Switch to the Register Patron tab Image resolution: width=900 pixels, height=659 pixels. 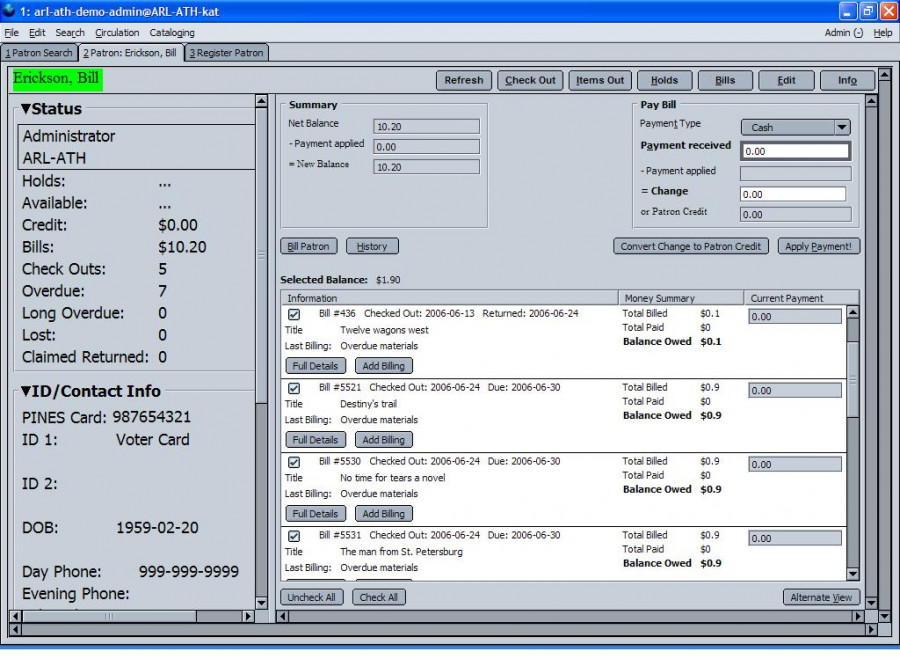[x=226, y=53]
